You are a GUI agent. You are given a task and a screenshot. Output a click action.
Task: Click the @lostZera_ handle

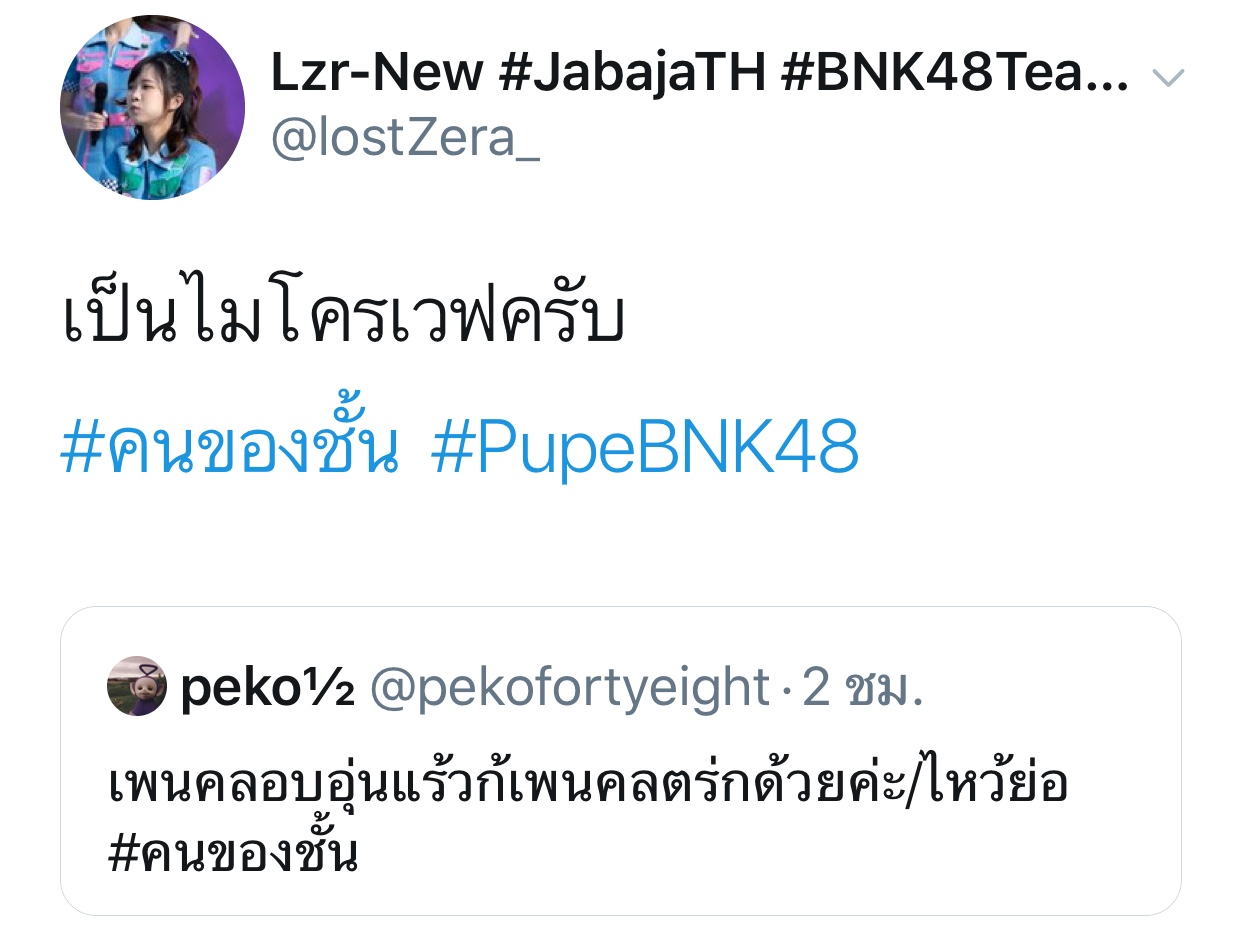(x=405, y=139)
